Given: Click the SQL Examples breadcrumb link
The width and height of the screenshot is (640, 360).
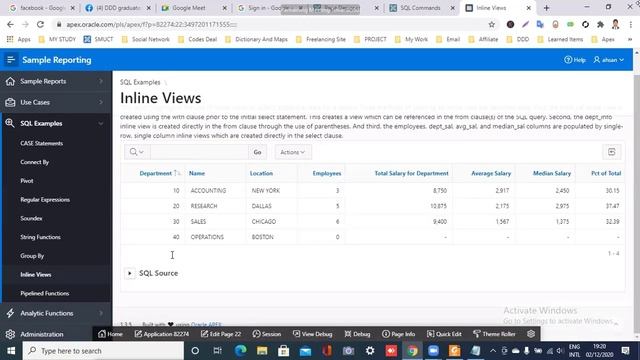Looking at the screenshot, I should pyautogui.click(x=140, y=82).
